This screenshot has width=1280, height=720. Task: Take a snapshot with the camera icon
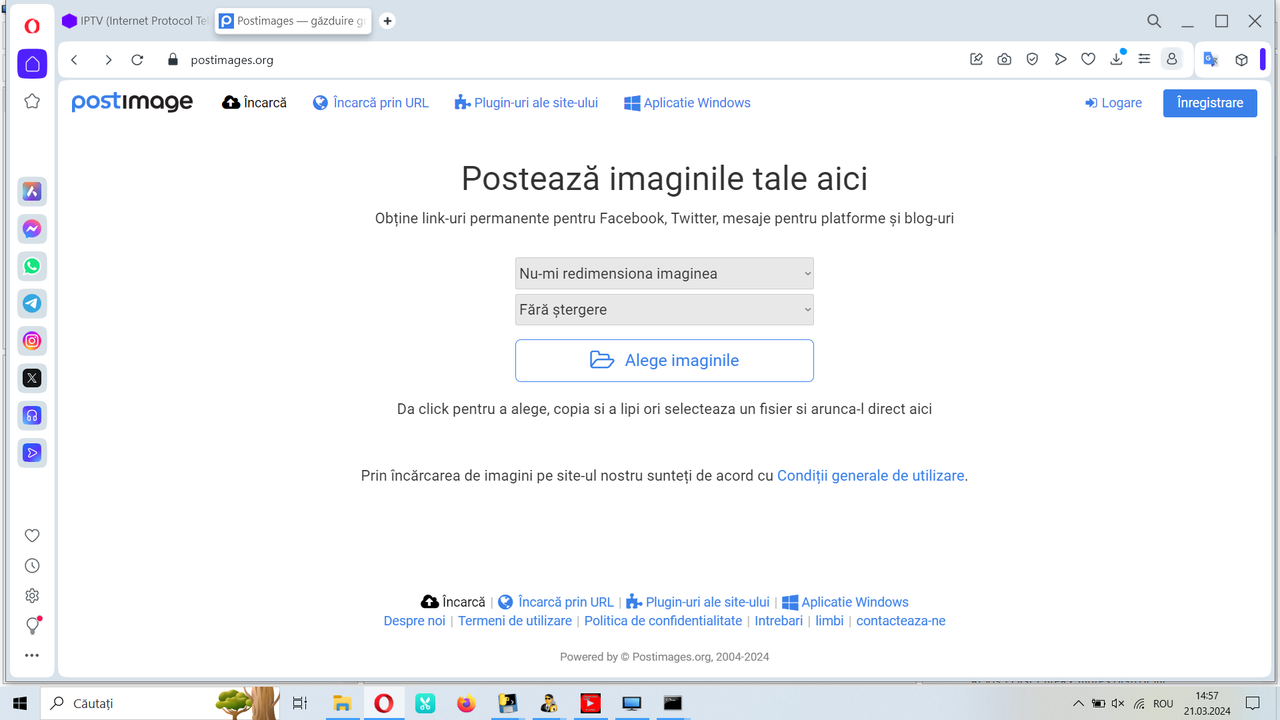coord(1004,60)
